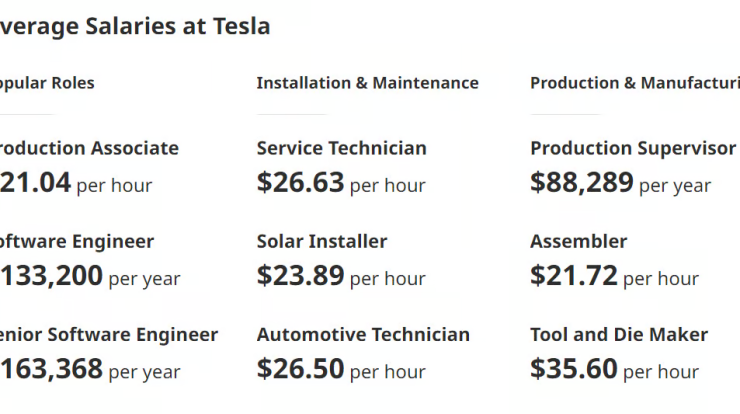This screenshot has height=414, width=740.
Task: Click the $35.60 per hour salary figure
Action: point(614,369)
